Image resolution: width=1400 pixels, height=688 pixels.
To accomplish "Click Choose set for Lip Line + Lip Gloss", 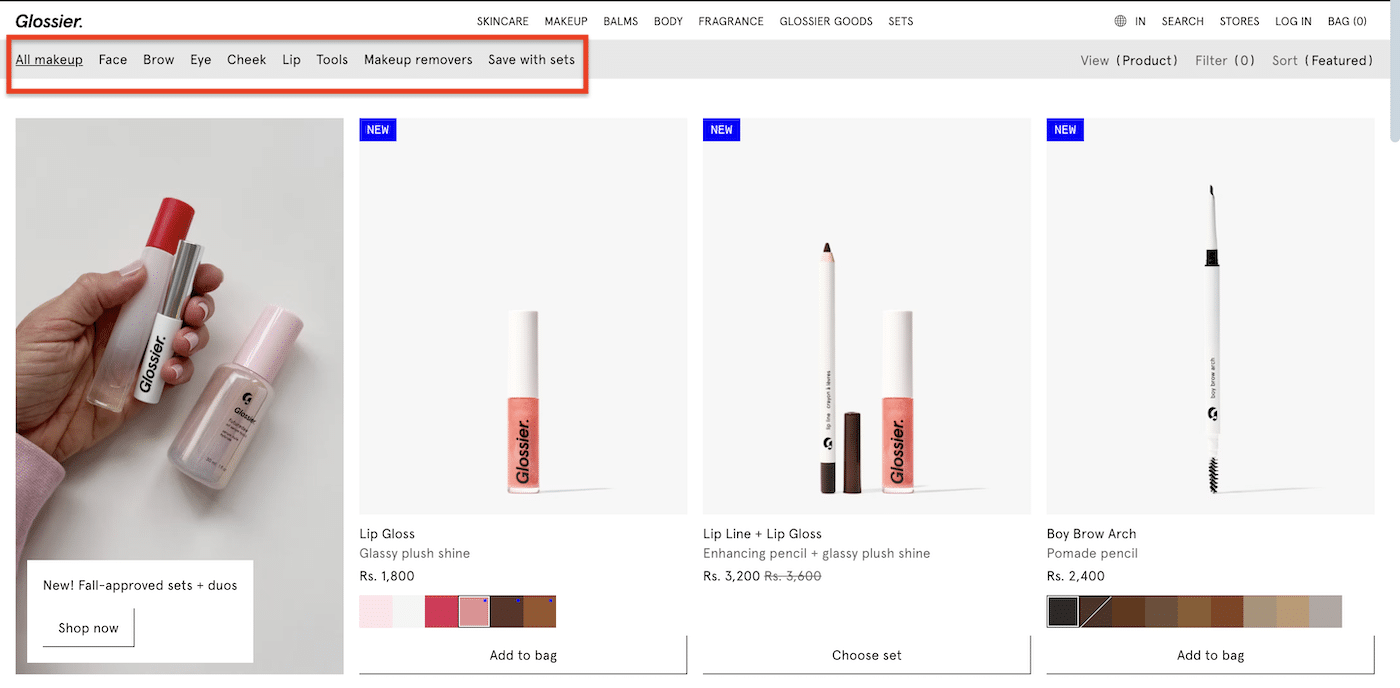I will click(x=866, y=655).
